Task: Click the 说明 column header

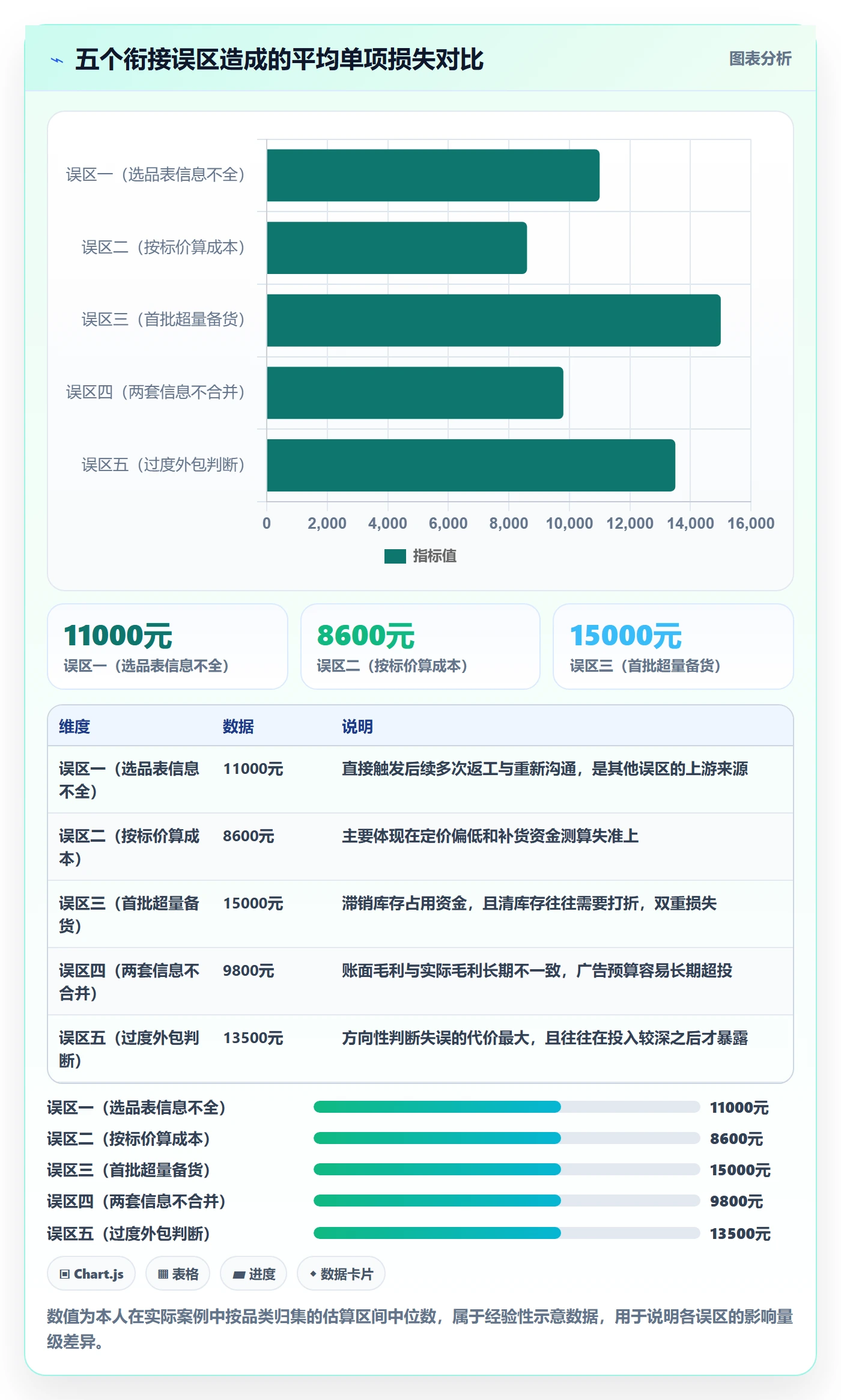Action: click(x=357, y=726)
